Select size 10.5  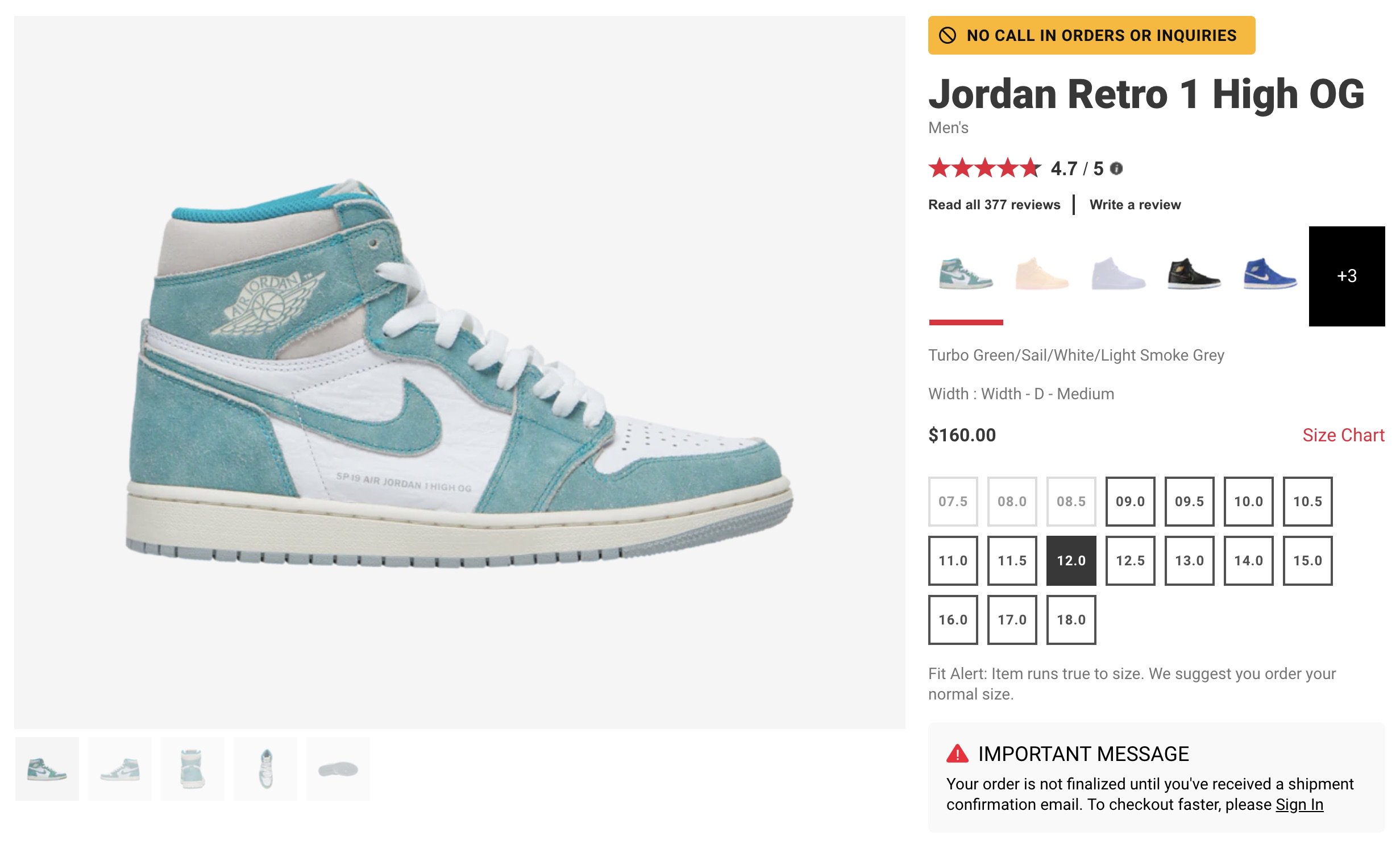click(1307, 502)
